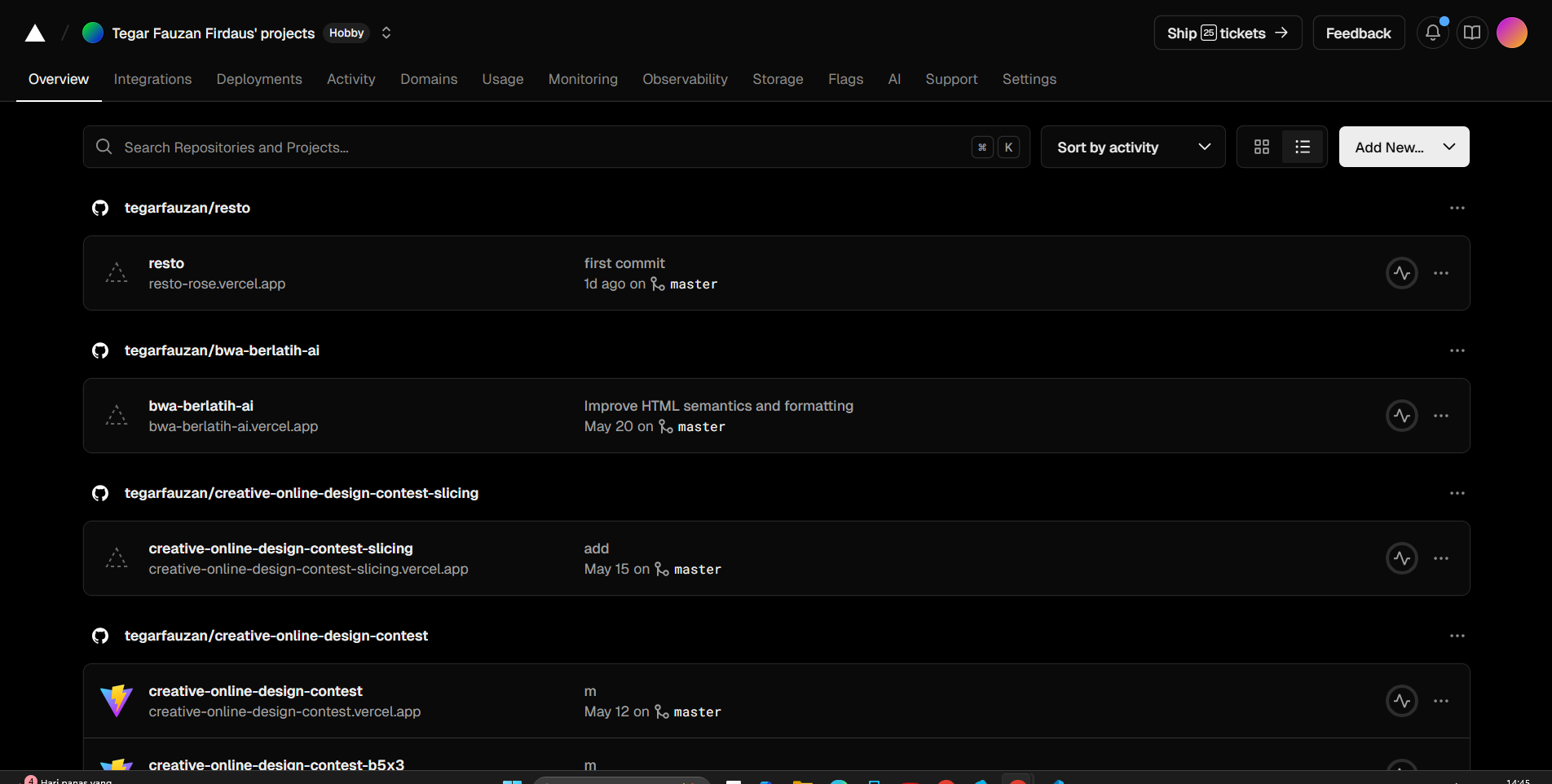
Task: Open more options for bwa-berlatih-ai project
Action: [x=1441, y=416]
